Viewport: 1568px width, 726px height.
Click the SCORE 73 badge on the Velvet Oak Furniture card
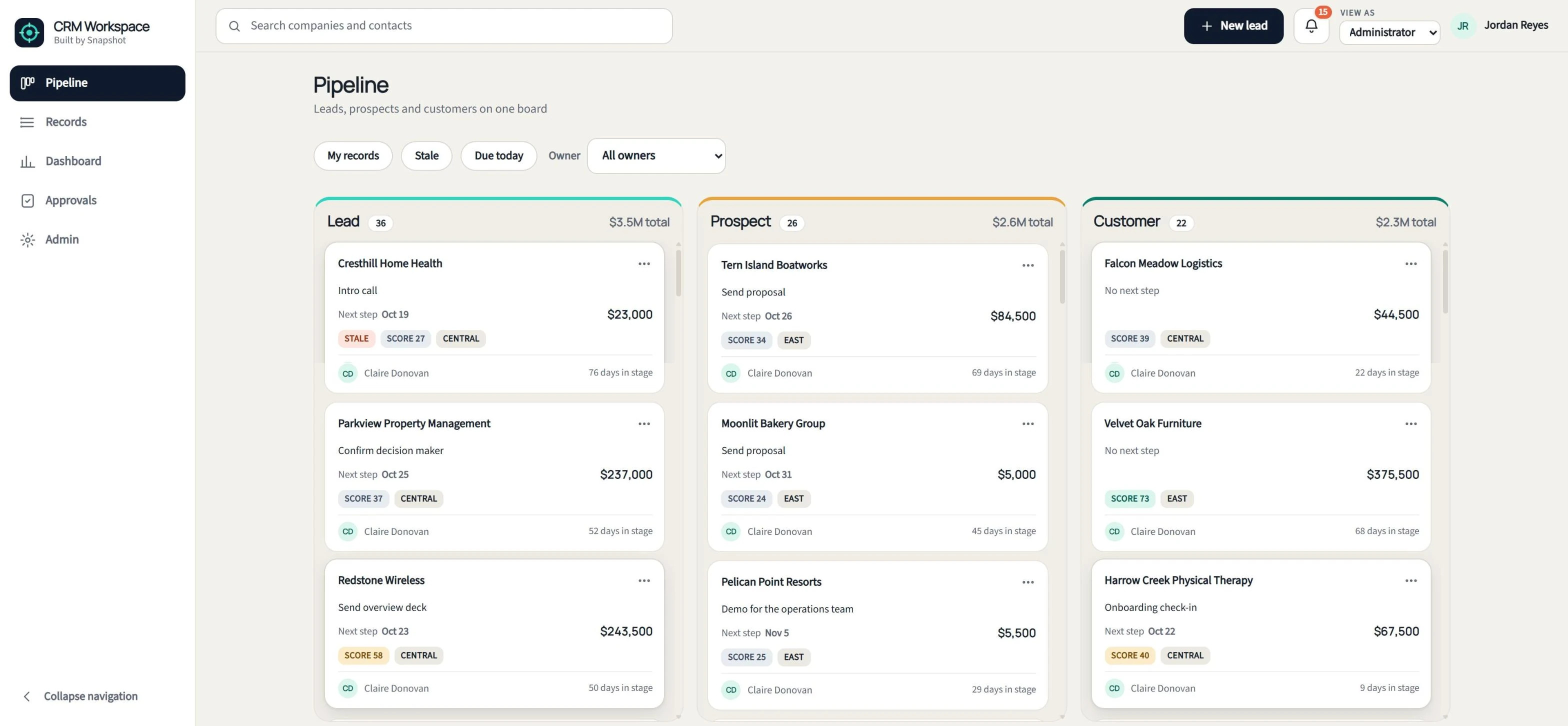[x=1129, y=498]
